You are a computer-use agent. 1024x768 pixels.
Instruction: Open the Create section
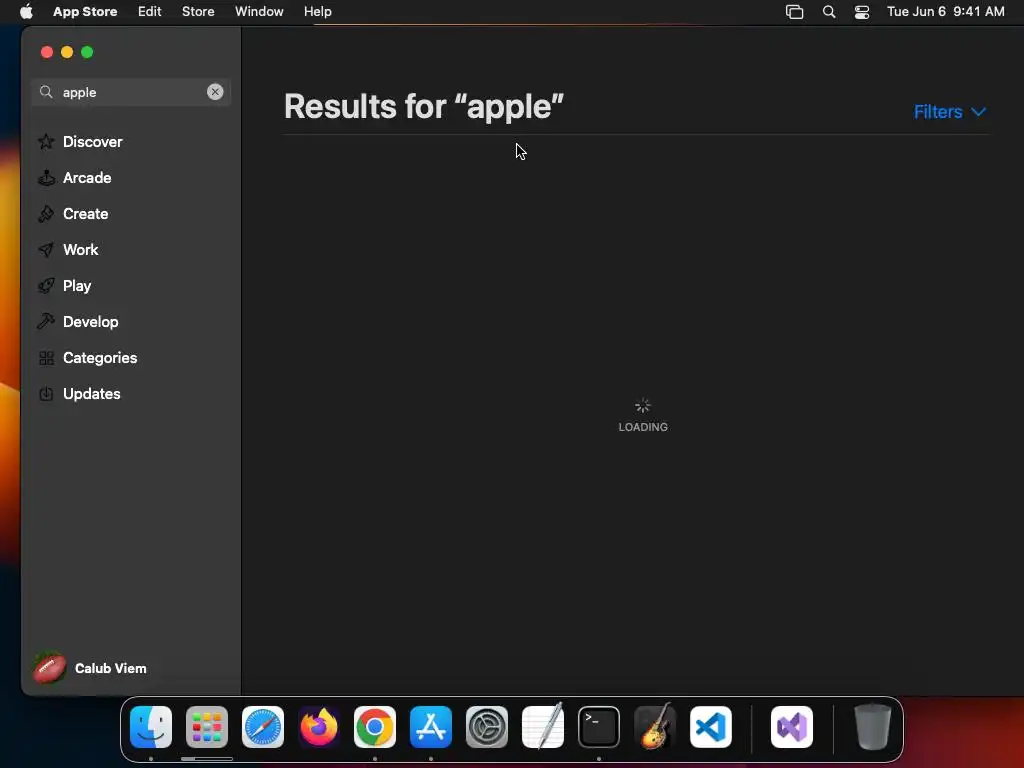[86, 214]
